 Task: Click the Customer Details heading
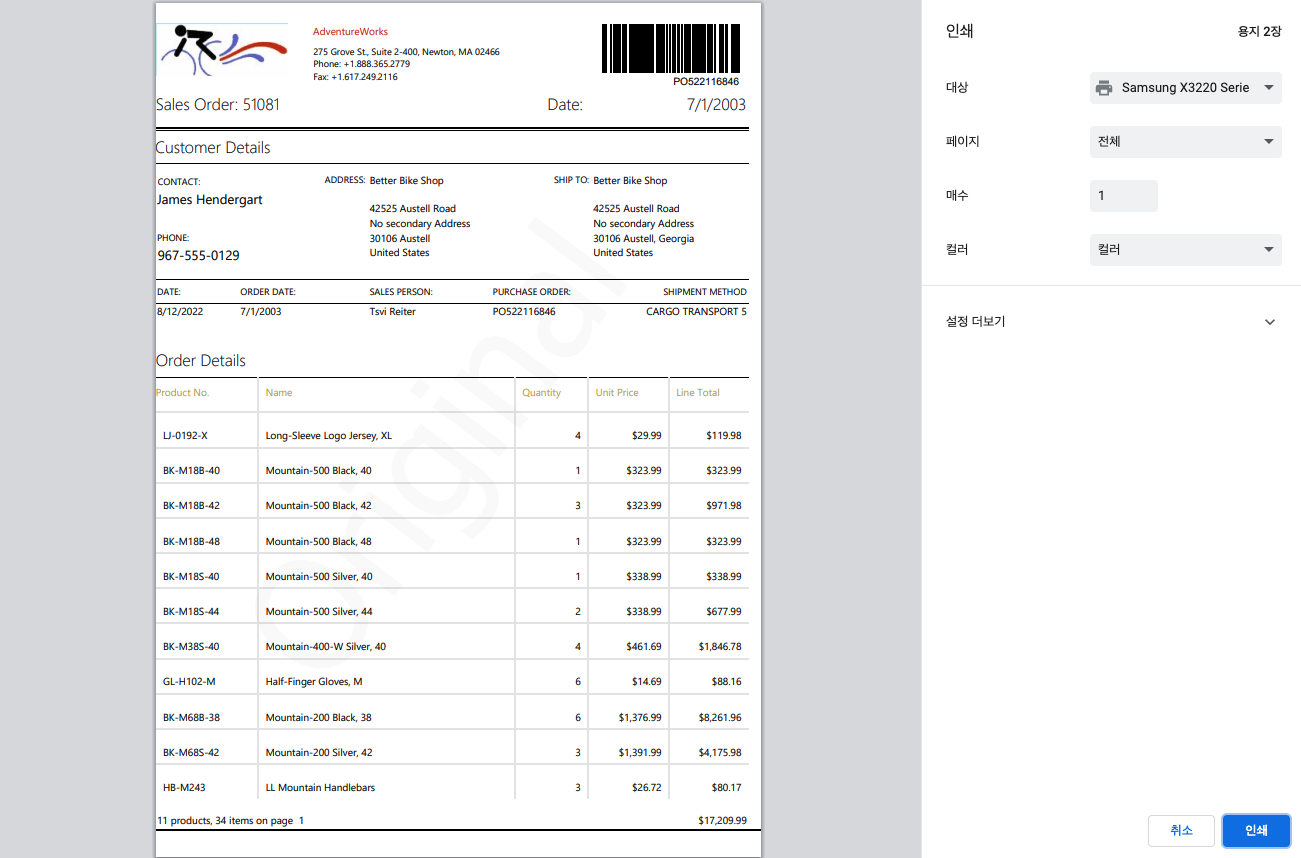click(x=213, y=148)
